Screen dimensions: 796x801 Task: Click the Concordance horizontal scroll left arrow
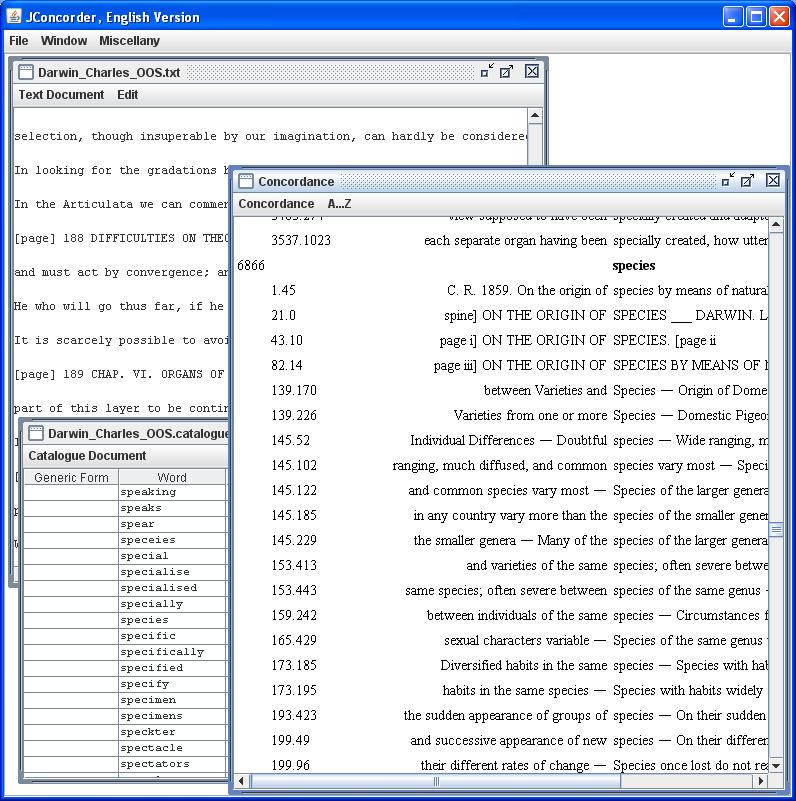point(241,781)
